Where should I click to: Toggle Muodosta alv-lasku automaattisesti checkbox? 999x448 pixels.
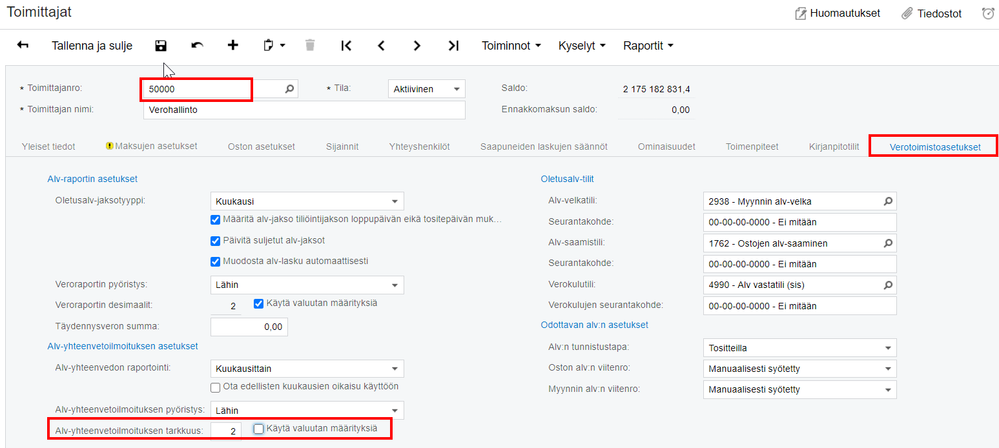215,261
